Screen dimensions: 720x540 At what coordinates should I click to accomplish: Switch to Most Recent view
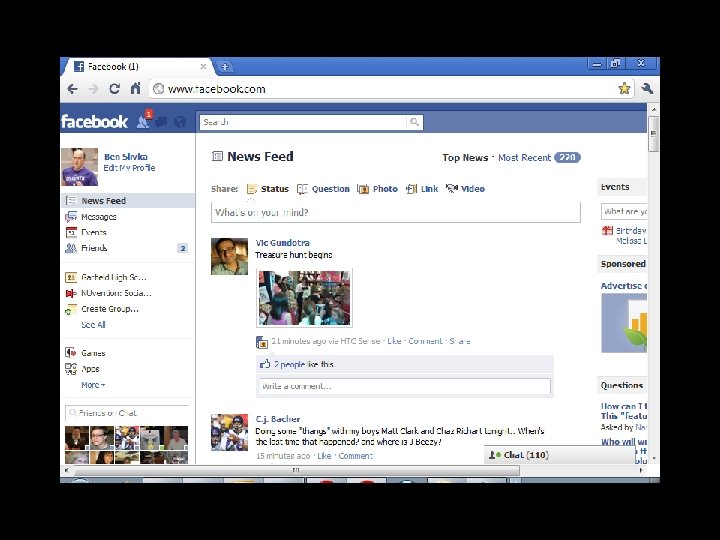coord(524,158)
